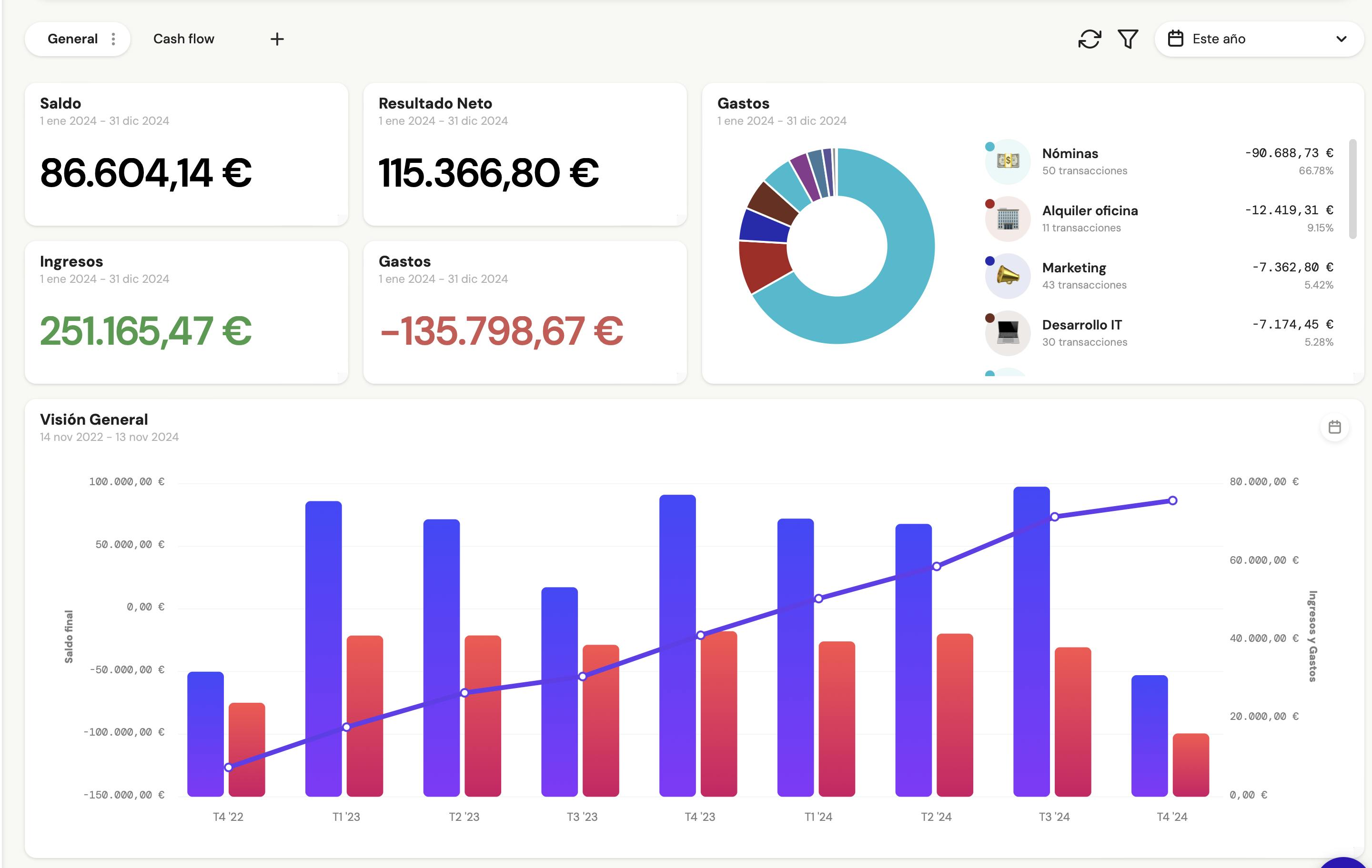Image resolution: width=1372 pixels, height=868 pixels.
Task: Click the blue income bar for T3 '23
Action: (559, 691)
